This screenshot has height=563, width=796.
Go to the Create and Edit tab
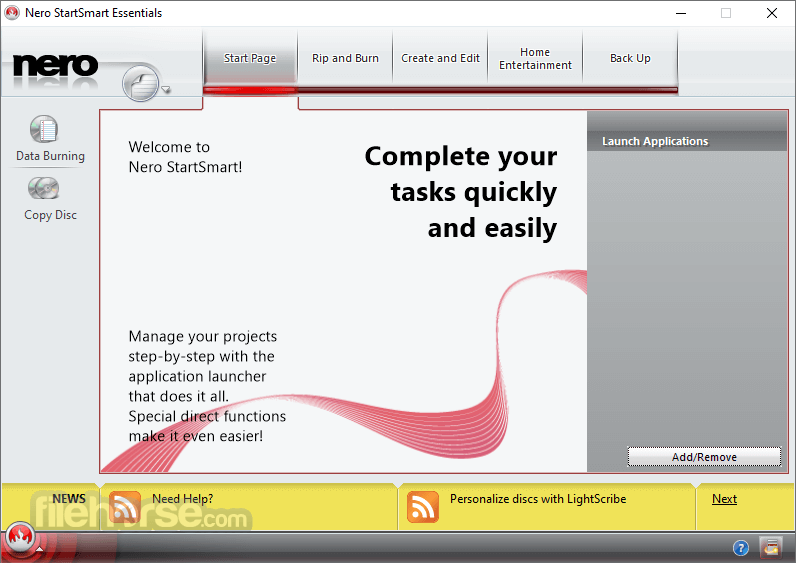pos(440,58)
